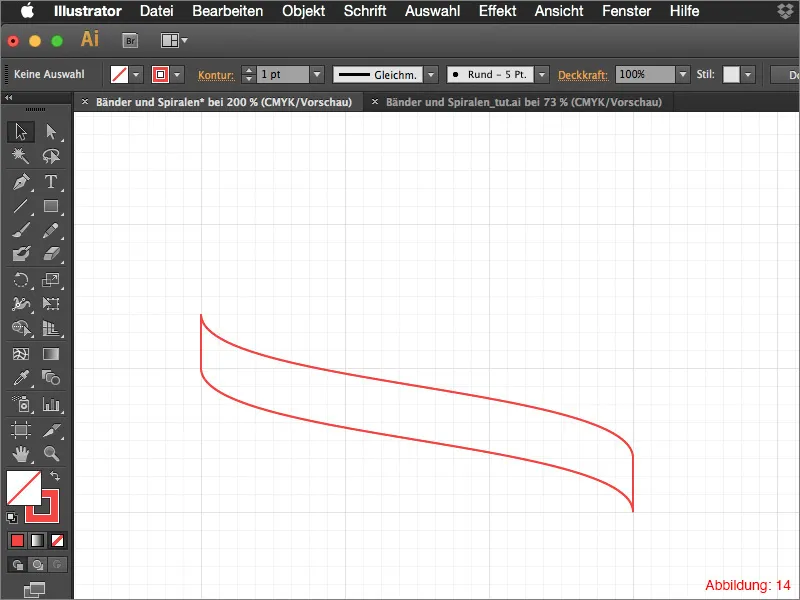Activate Draw Behind mode
The width and height of the screenshot is (800, 600).
coord(37,565)
